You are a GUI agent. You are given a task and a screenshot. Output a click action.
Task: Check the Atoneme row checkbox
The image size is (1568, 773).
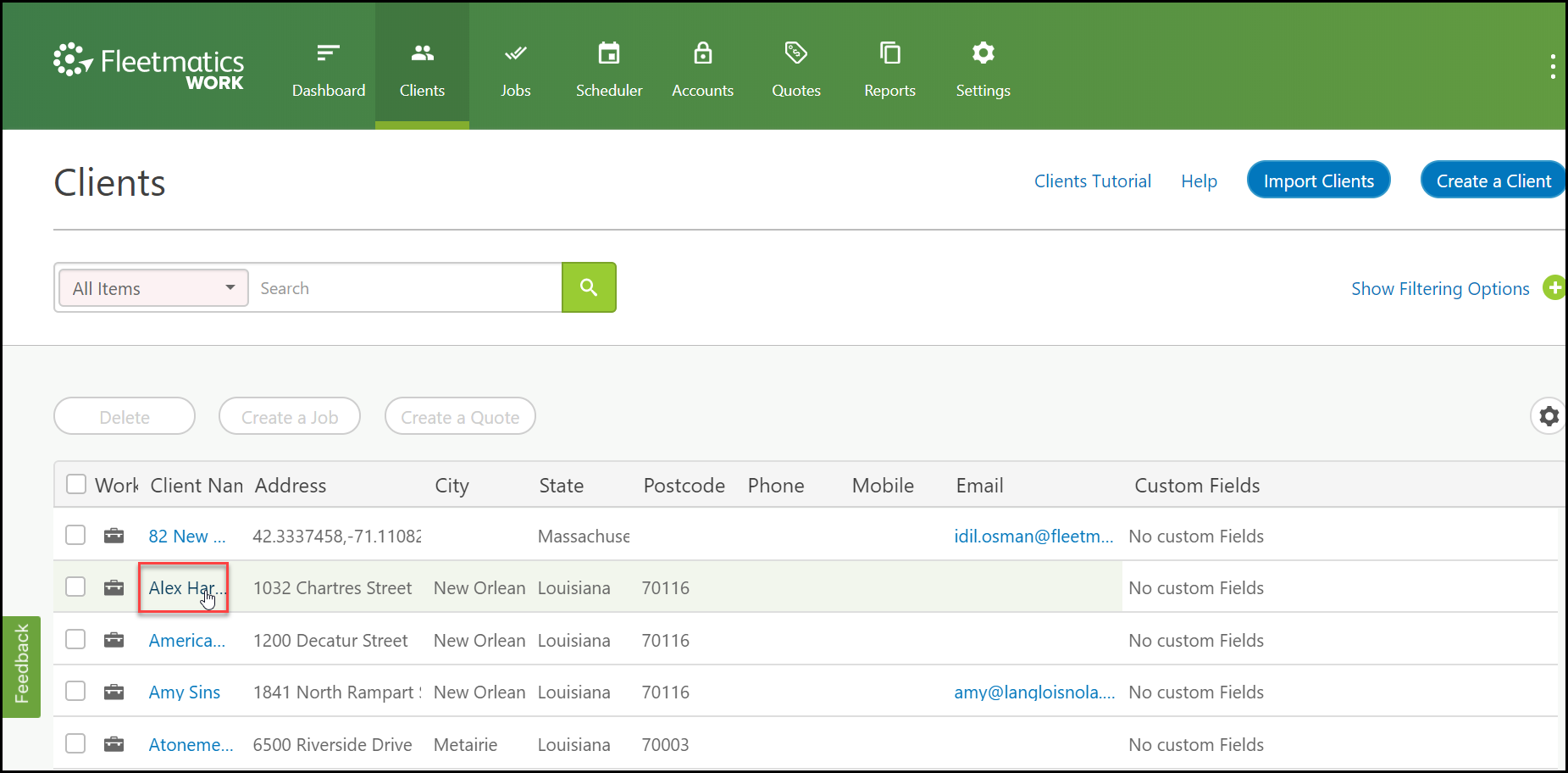point(76,743)
